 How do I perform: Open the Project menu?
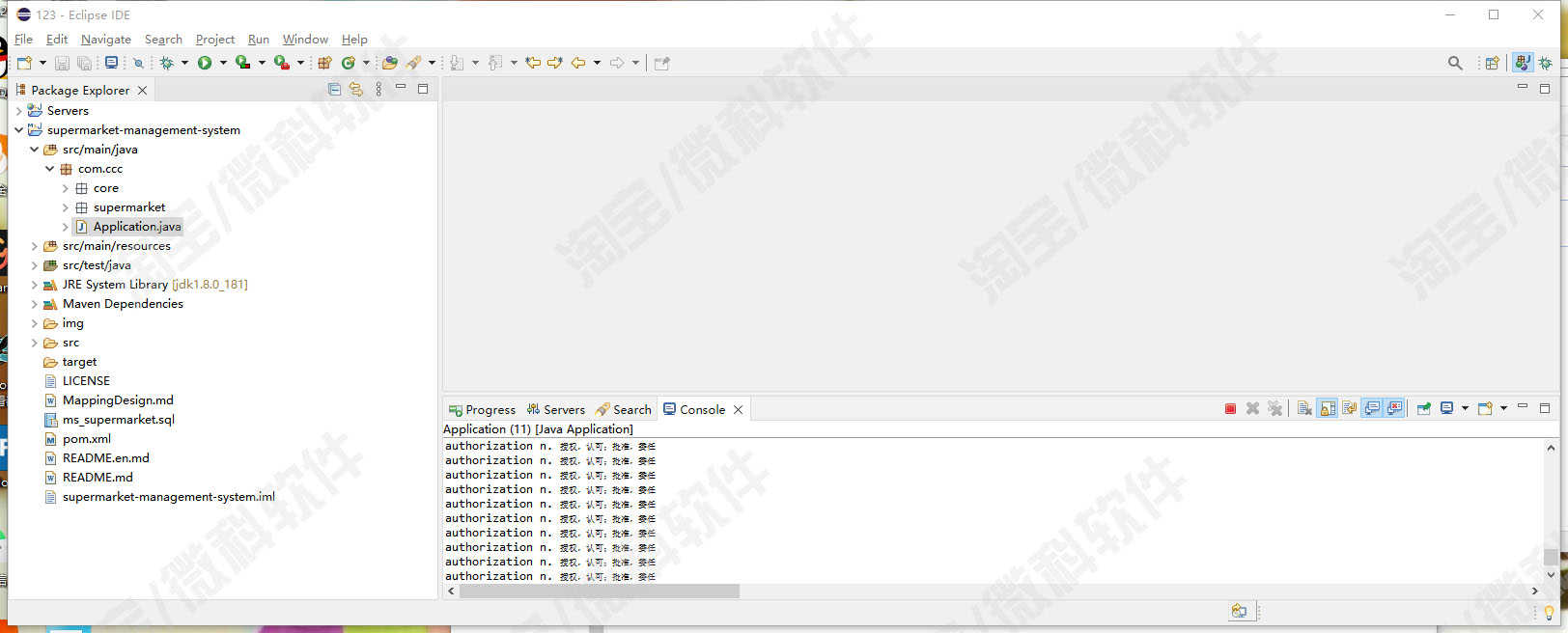pyautogui.click(x=214, y=40)
